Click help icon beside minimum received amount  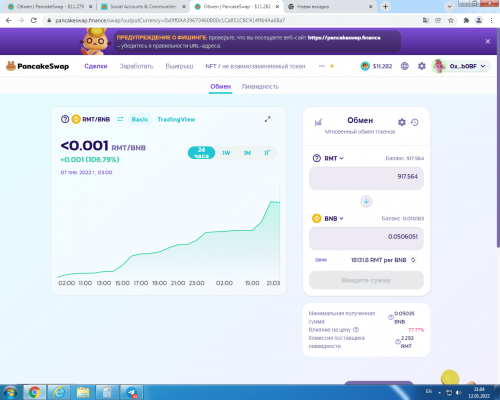[391, 317]
